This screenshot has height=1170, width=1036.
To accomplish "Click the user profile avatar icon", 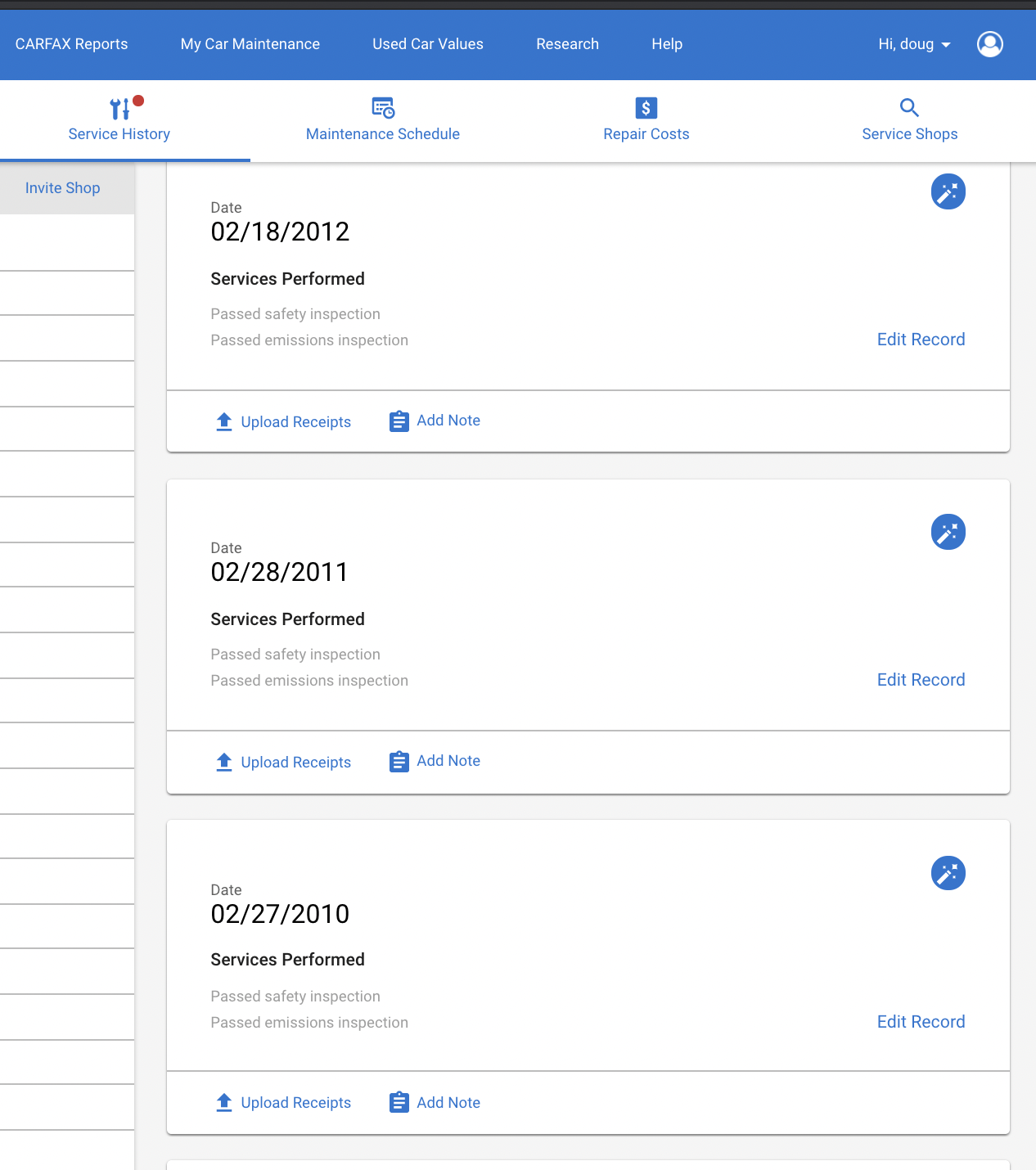I will tap(989, 44).
